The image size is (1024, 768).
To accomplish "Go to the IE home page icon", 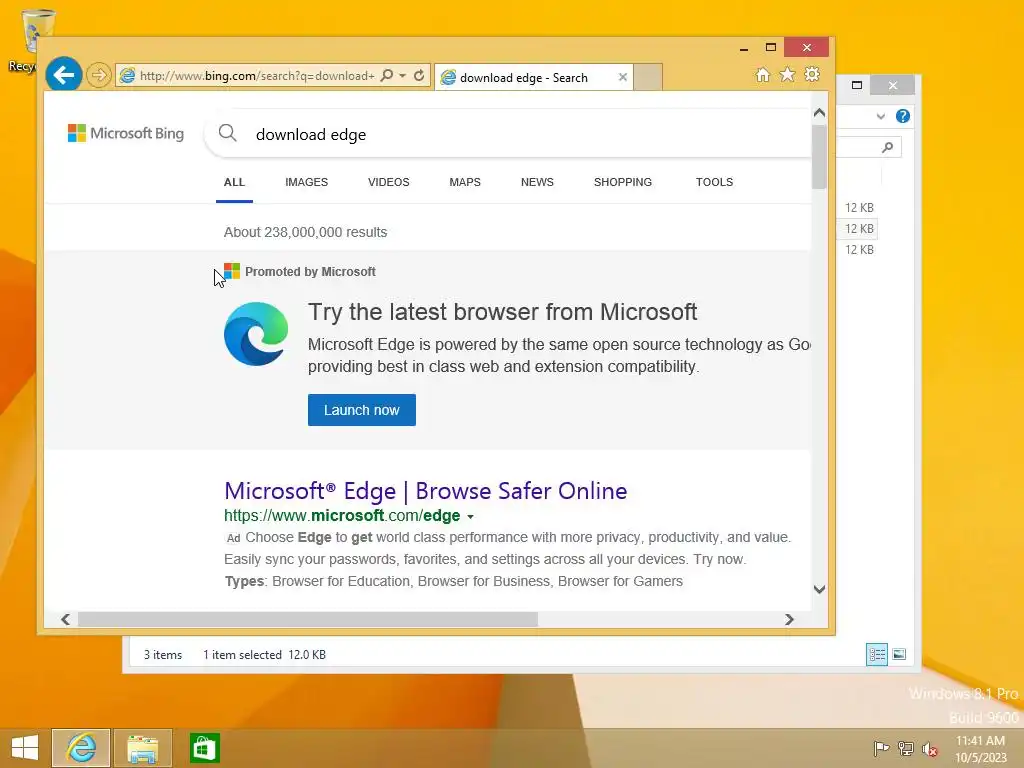I will [x=763, y=74].
